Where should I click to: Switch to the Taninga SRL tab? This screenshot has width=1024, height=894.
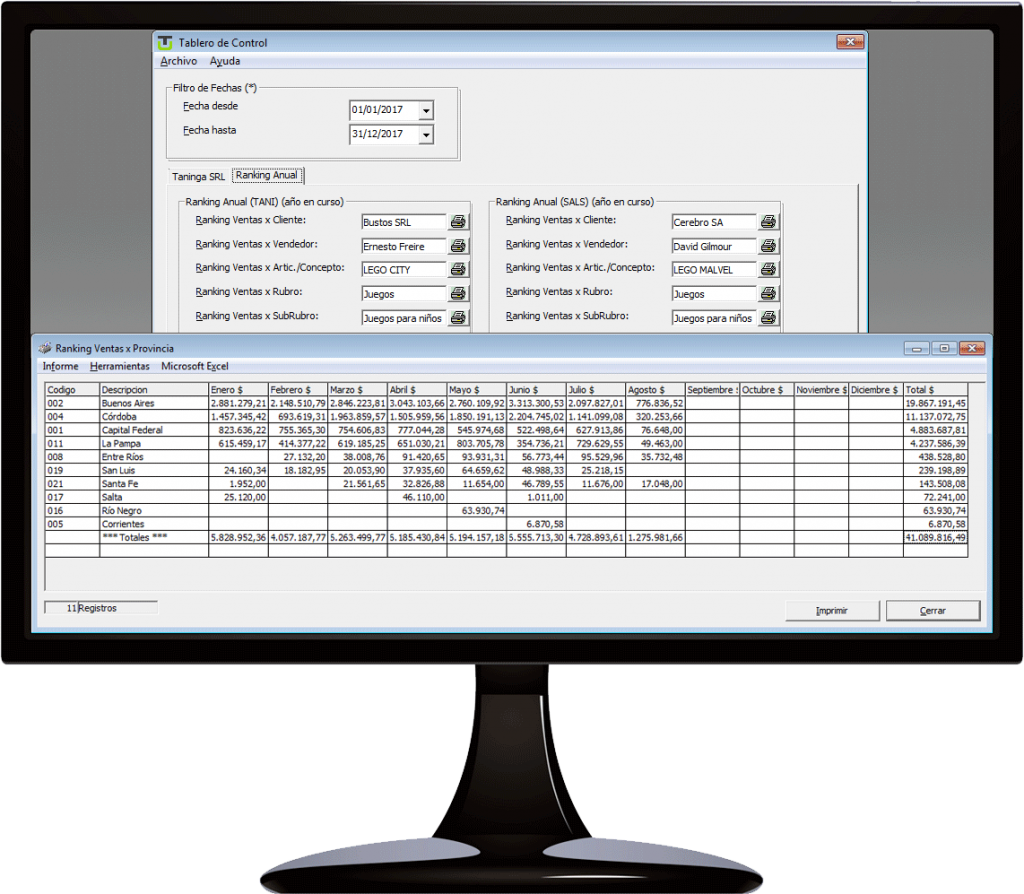[197, 175]
